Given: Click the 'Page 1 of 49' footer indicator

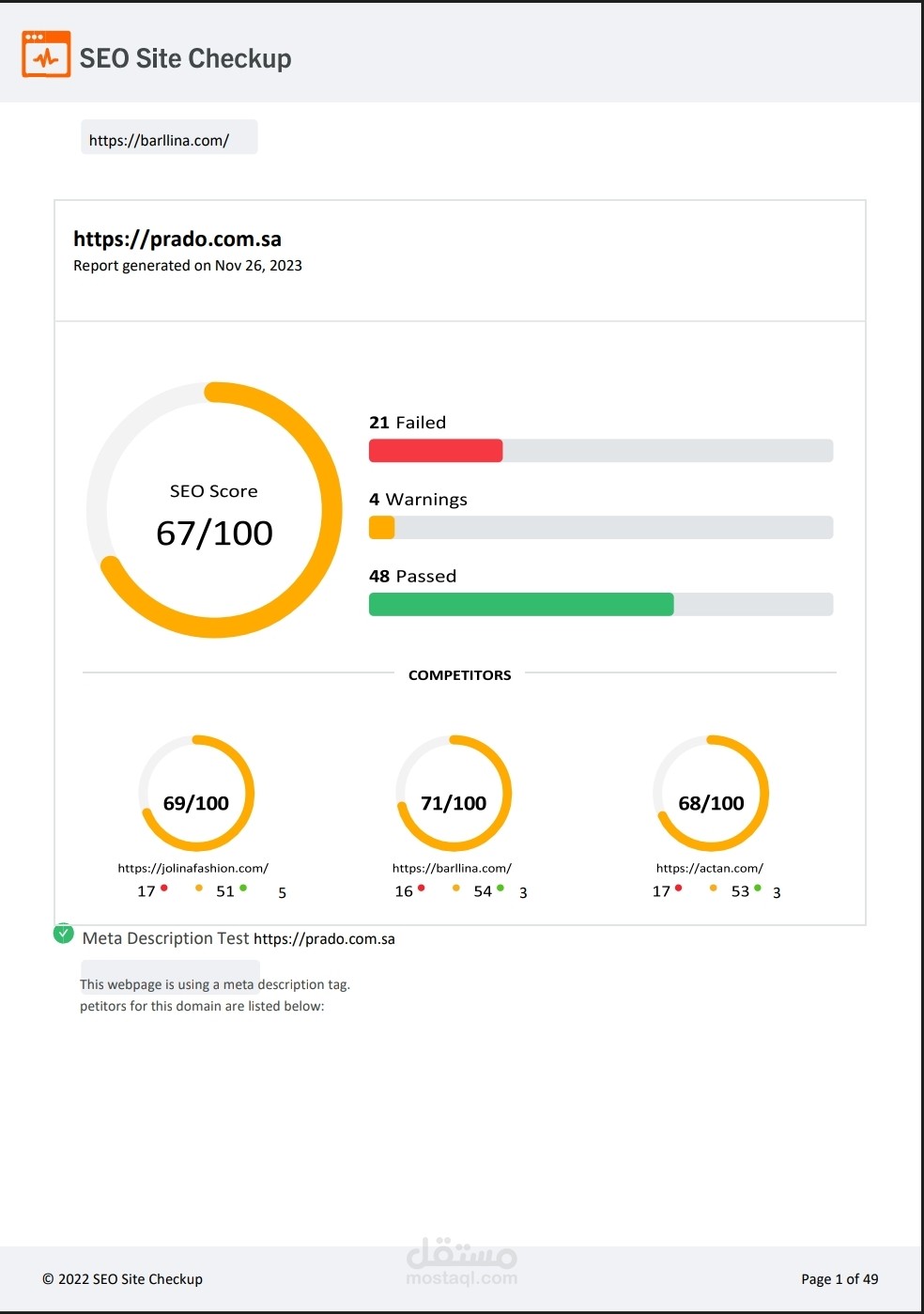Looking at the screenshot, I should (x=839, y=1279).
